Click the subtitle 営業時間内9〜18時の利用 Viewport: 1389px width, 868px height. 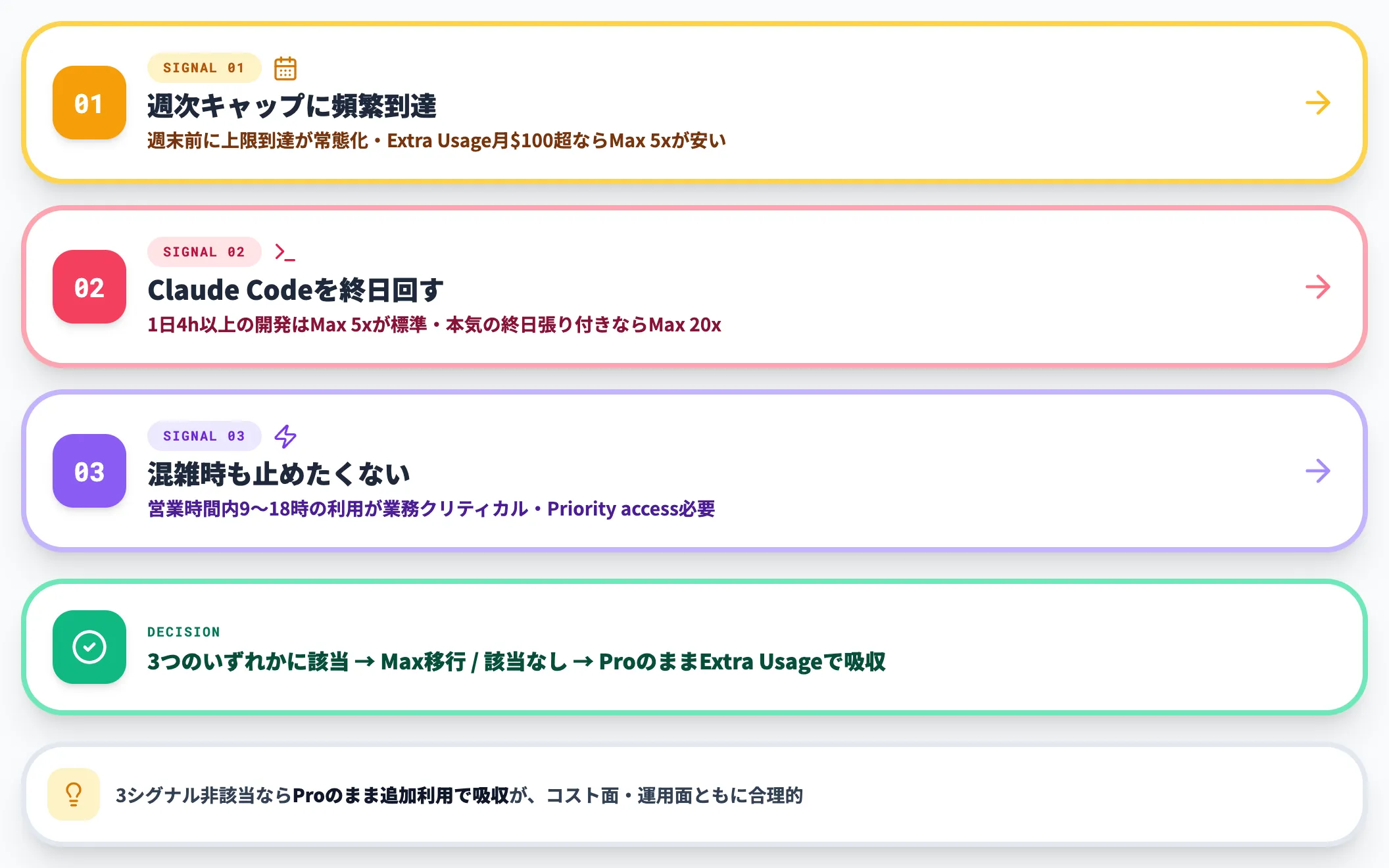(x=255, y=509)
